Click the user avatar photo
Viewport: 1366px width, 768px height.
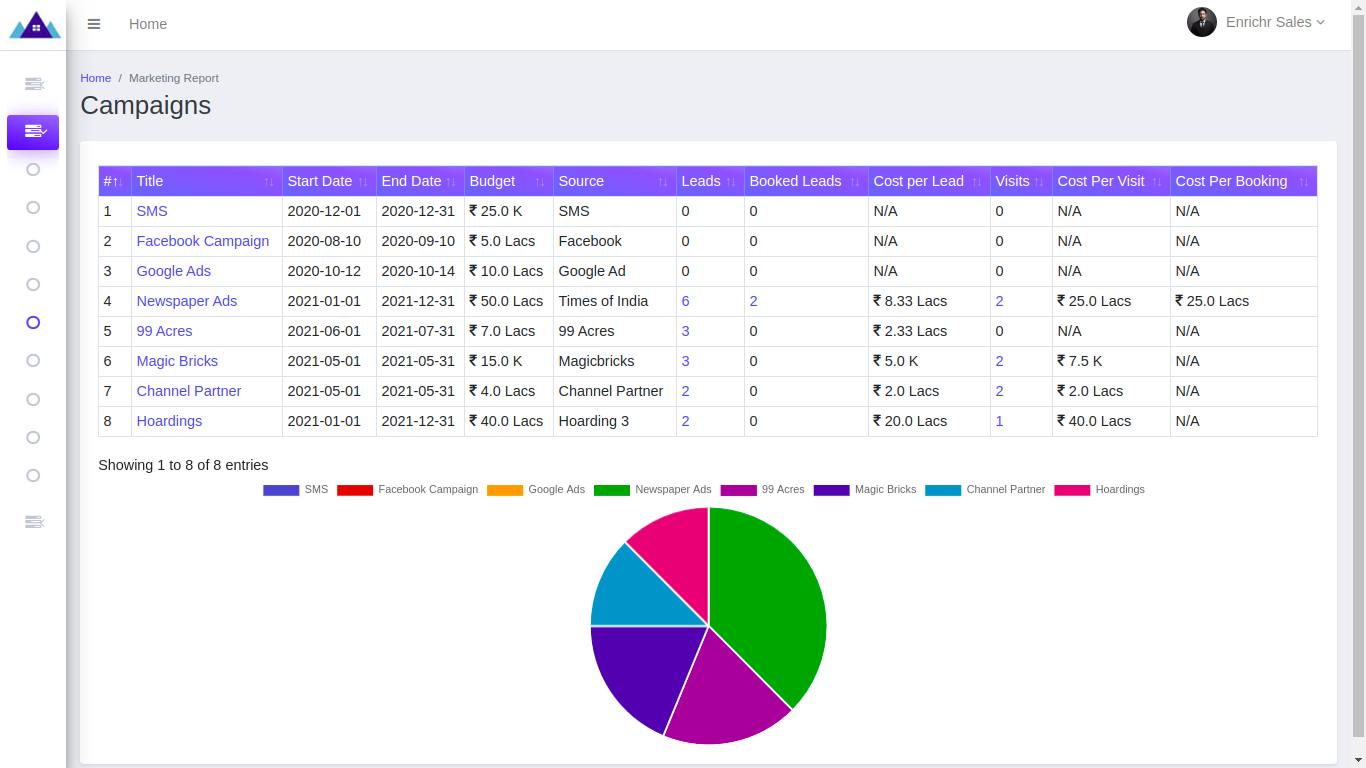[x=1202, y=22]
